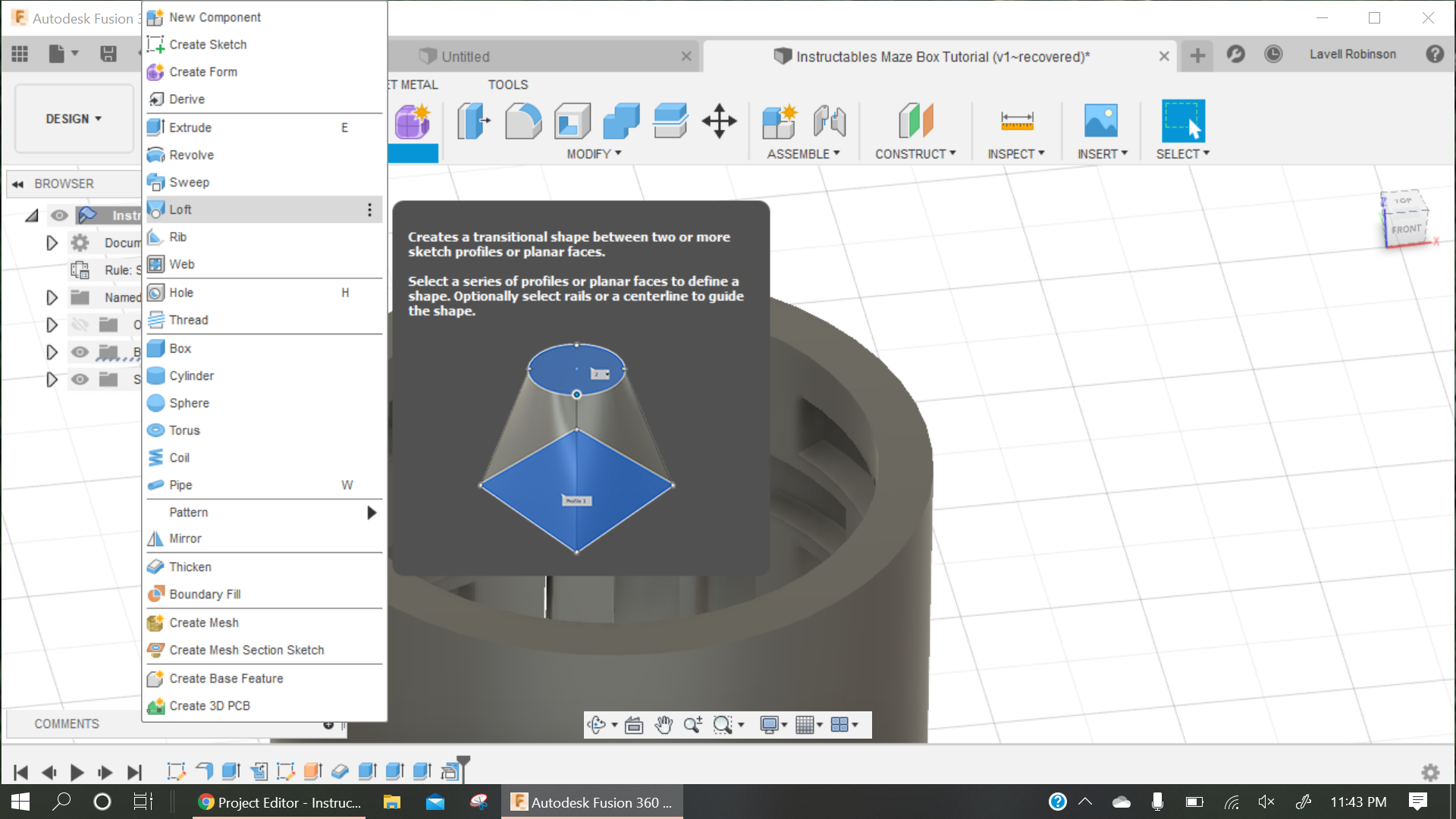
Task: Choose Extrude from the Create menu
Action: coord(264,127)
